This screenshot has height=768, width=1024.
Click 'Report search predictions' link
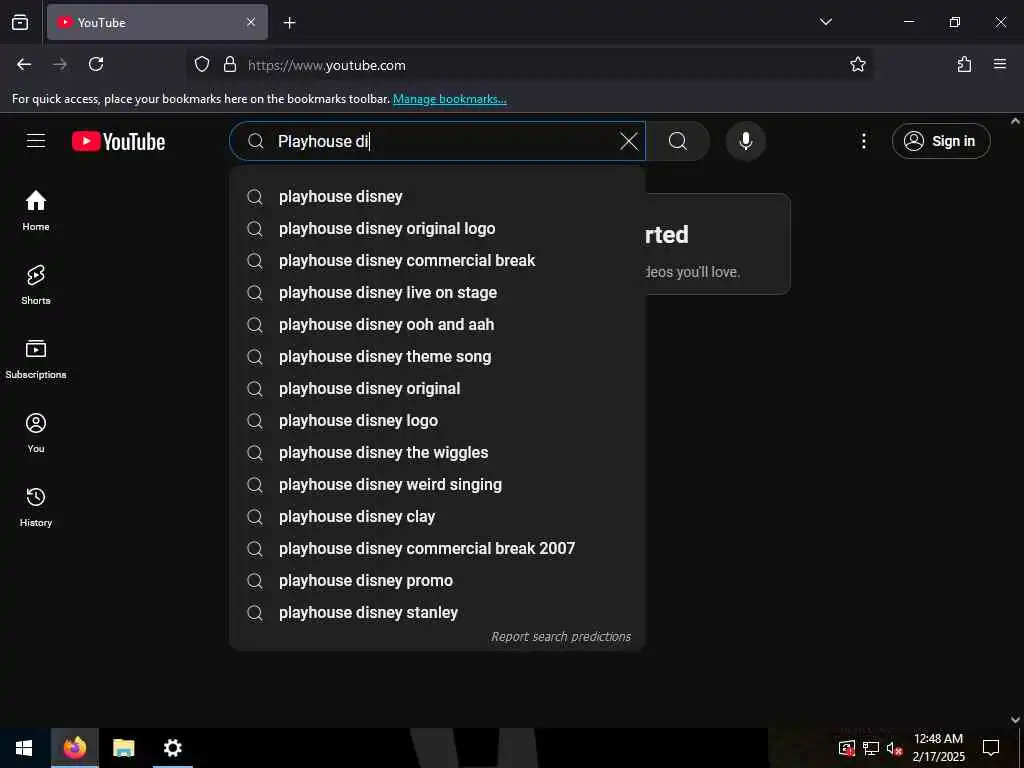click(560, 637)
